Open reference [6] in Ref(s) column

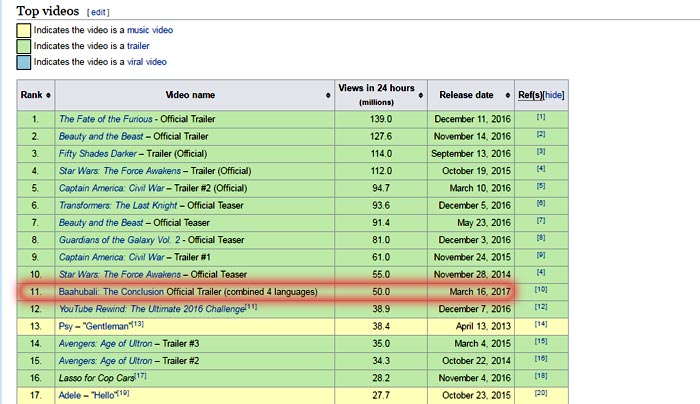tap(541, 203)
